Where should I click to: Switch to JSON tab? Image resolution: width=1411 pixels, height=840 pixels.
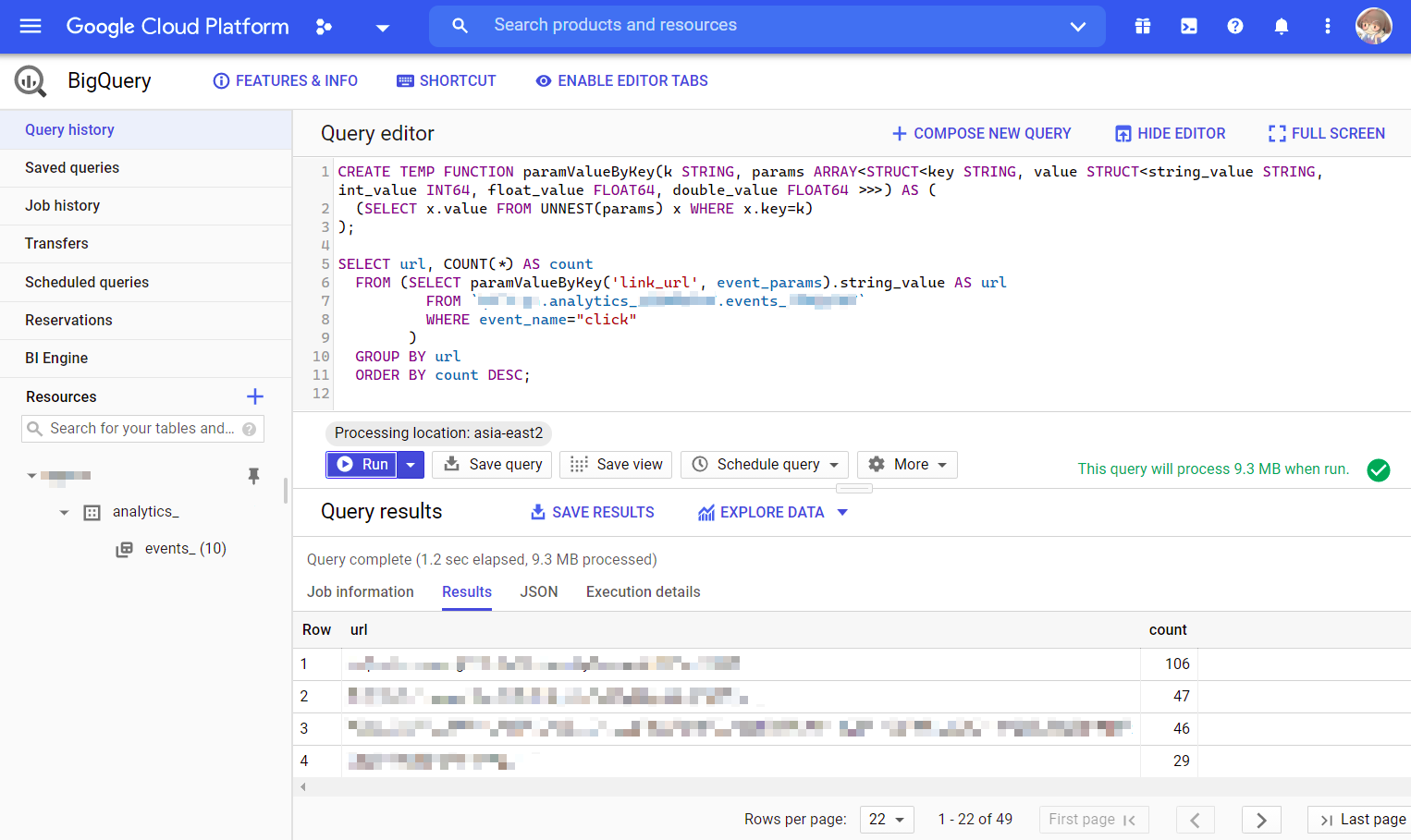pos(539,592)
